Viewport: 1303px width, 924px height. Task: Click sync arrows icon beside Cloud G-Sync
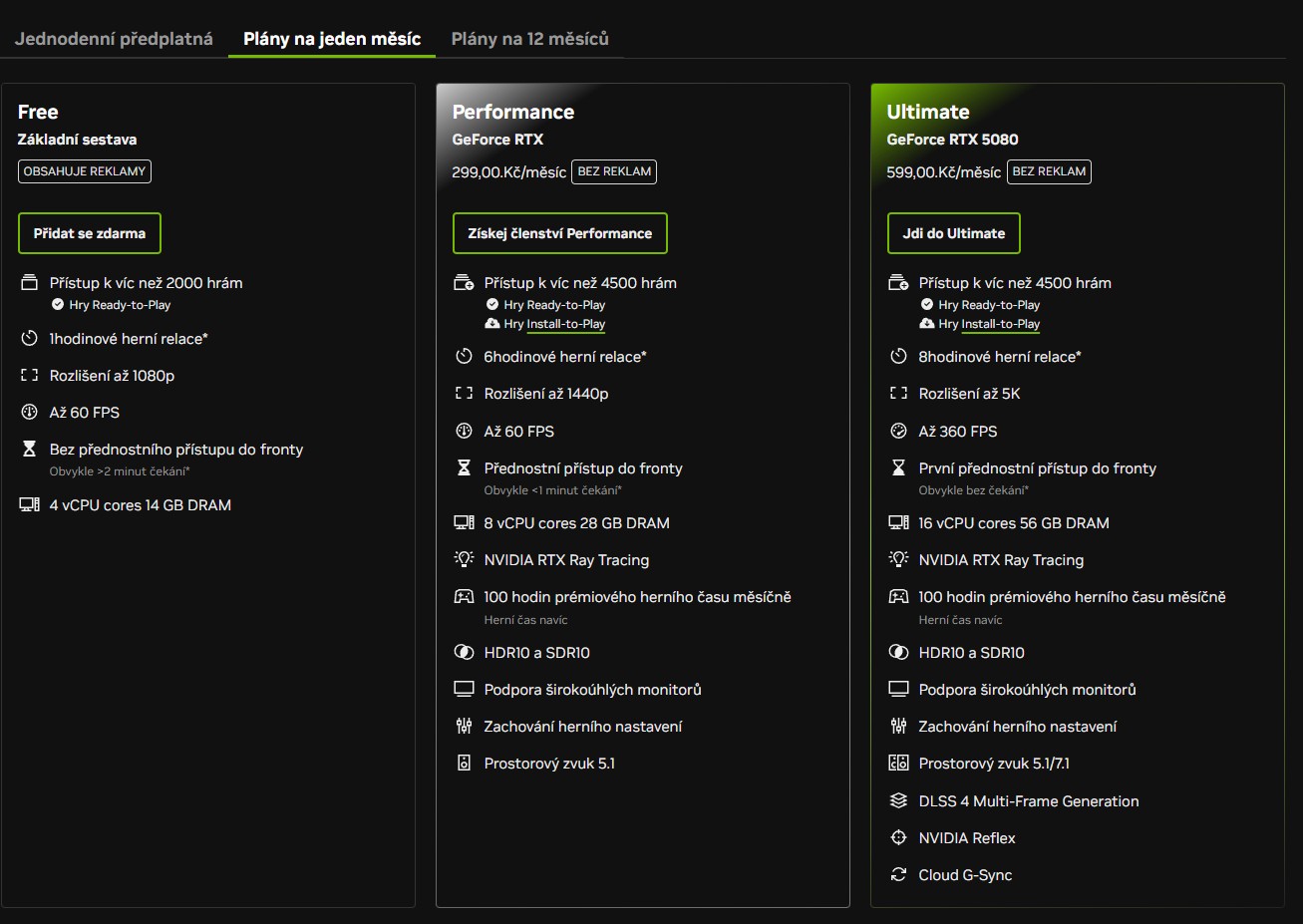click(x=898, y=875)
